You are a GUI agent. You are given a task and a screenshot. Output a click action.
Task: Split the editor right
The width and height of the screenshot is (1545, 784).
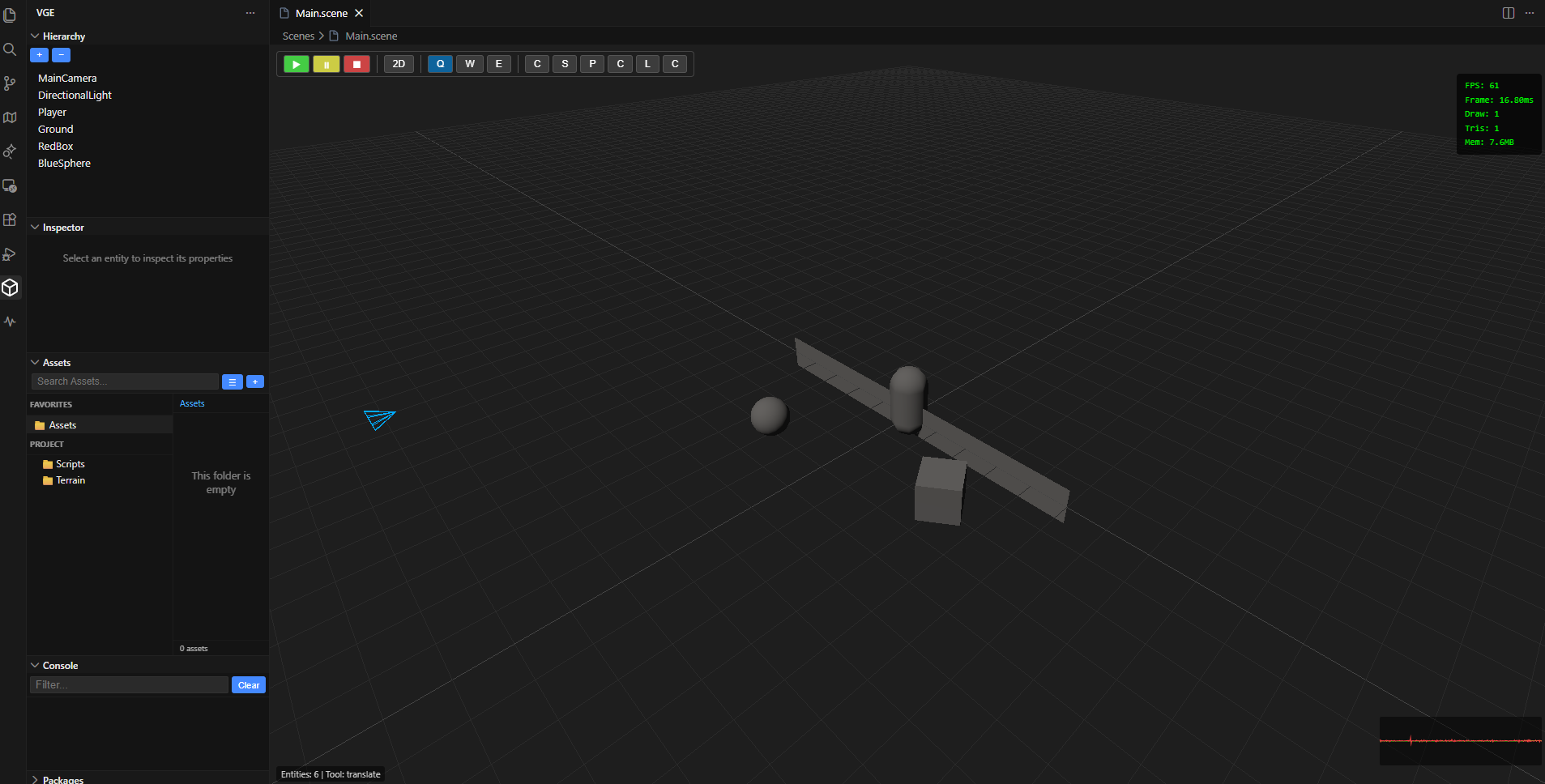[x=1509, y=13]
